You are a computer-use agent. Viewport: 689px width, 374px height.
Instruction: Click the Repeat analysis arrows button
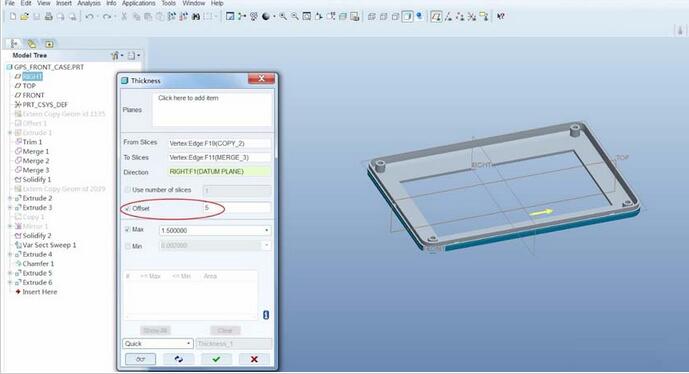[x=178, y=359]
